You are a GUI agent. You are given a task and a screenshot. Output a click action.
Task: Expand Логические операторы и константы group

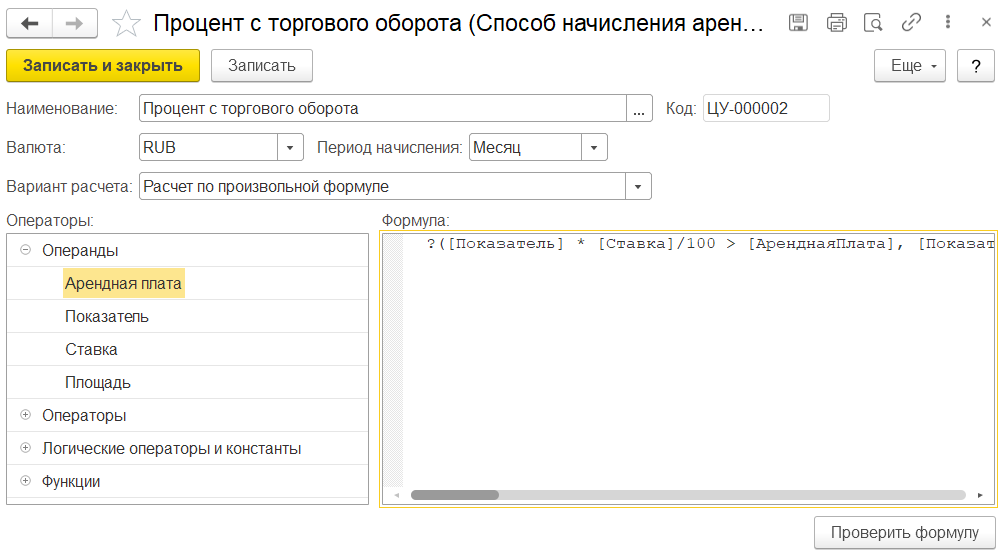(25, 448)
